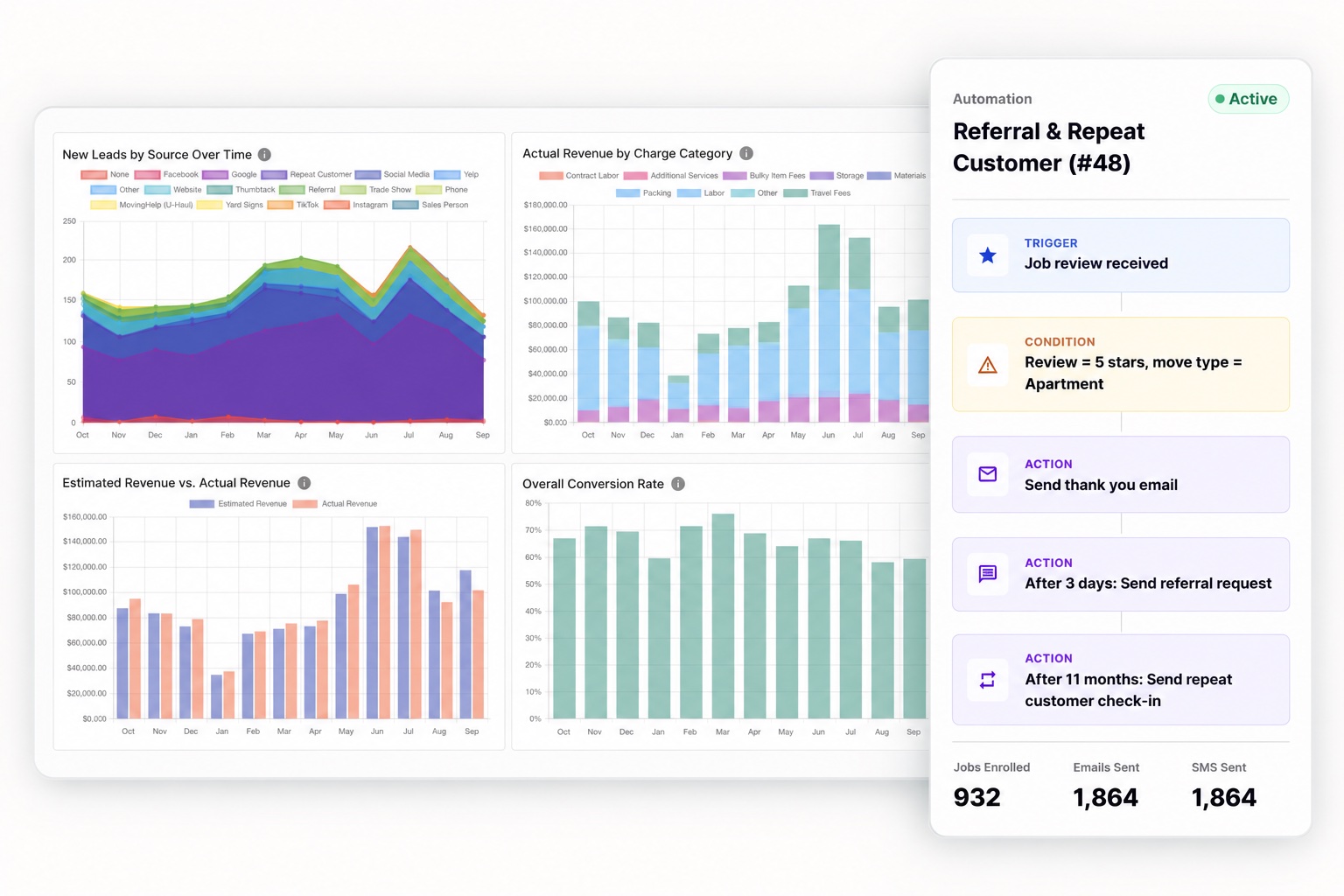
Task: Click the New Leads by Source Over Time title
Action: (x=157, y=155)
